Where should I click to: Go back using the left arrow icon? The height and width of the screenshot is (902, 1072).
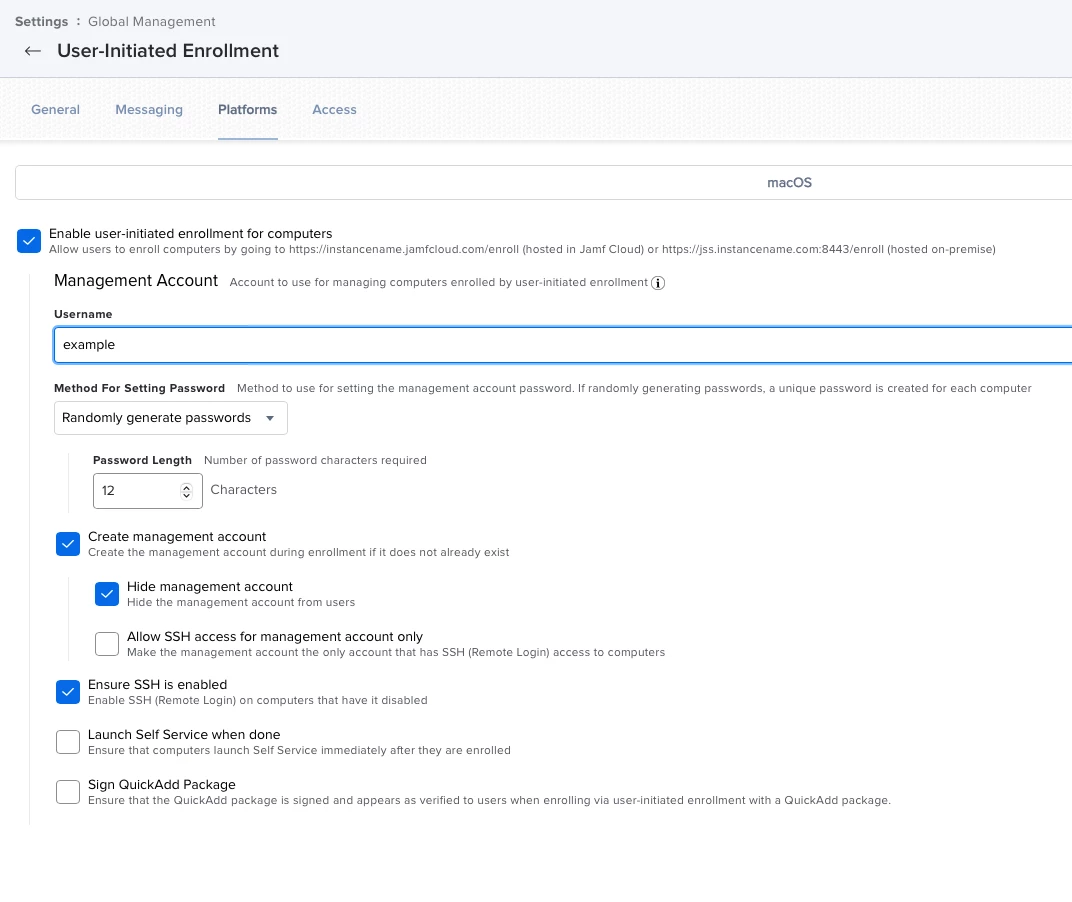tap(32, 51)
